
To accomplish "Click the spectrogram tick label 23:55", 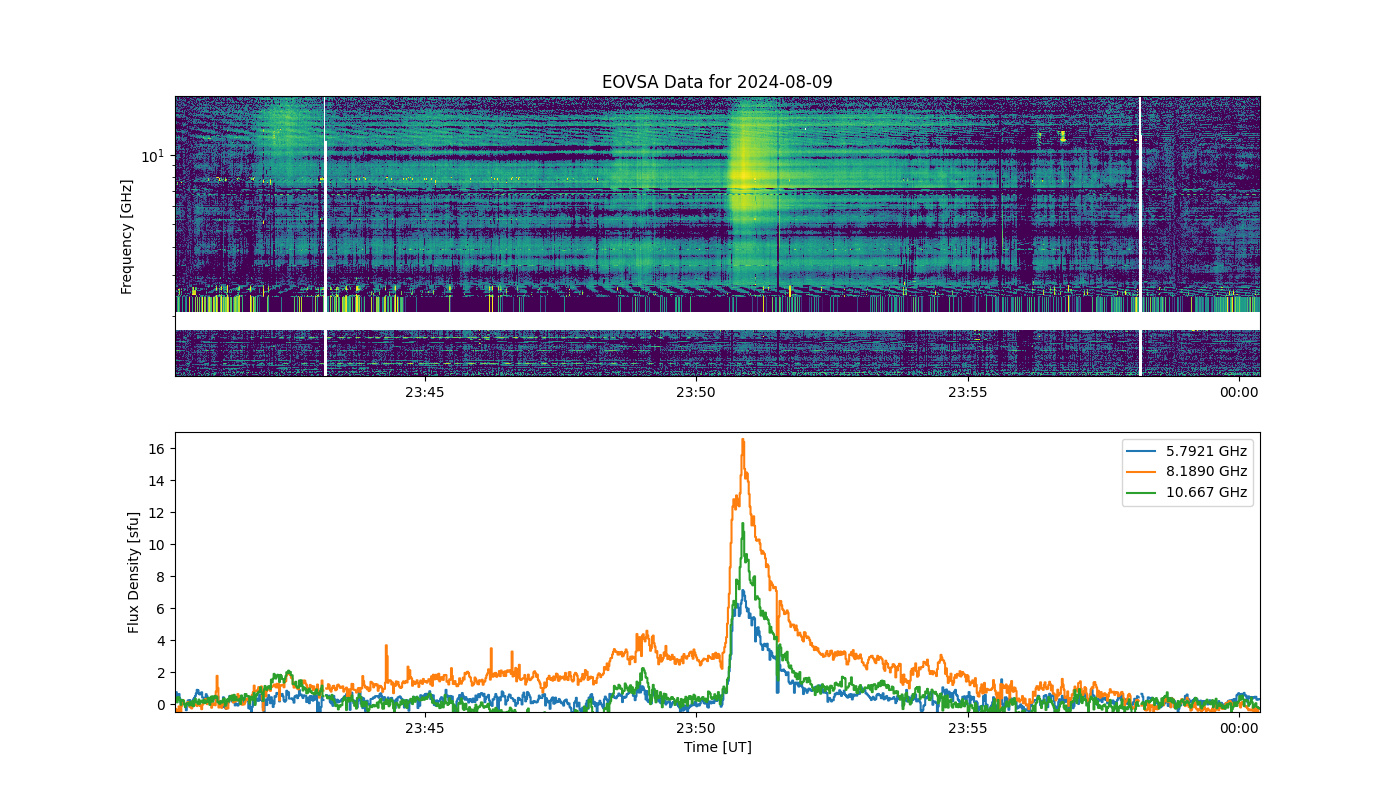I will [x=968, y=392].
